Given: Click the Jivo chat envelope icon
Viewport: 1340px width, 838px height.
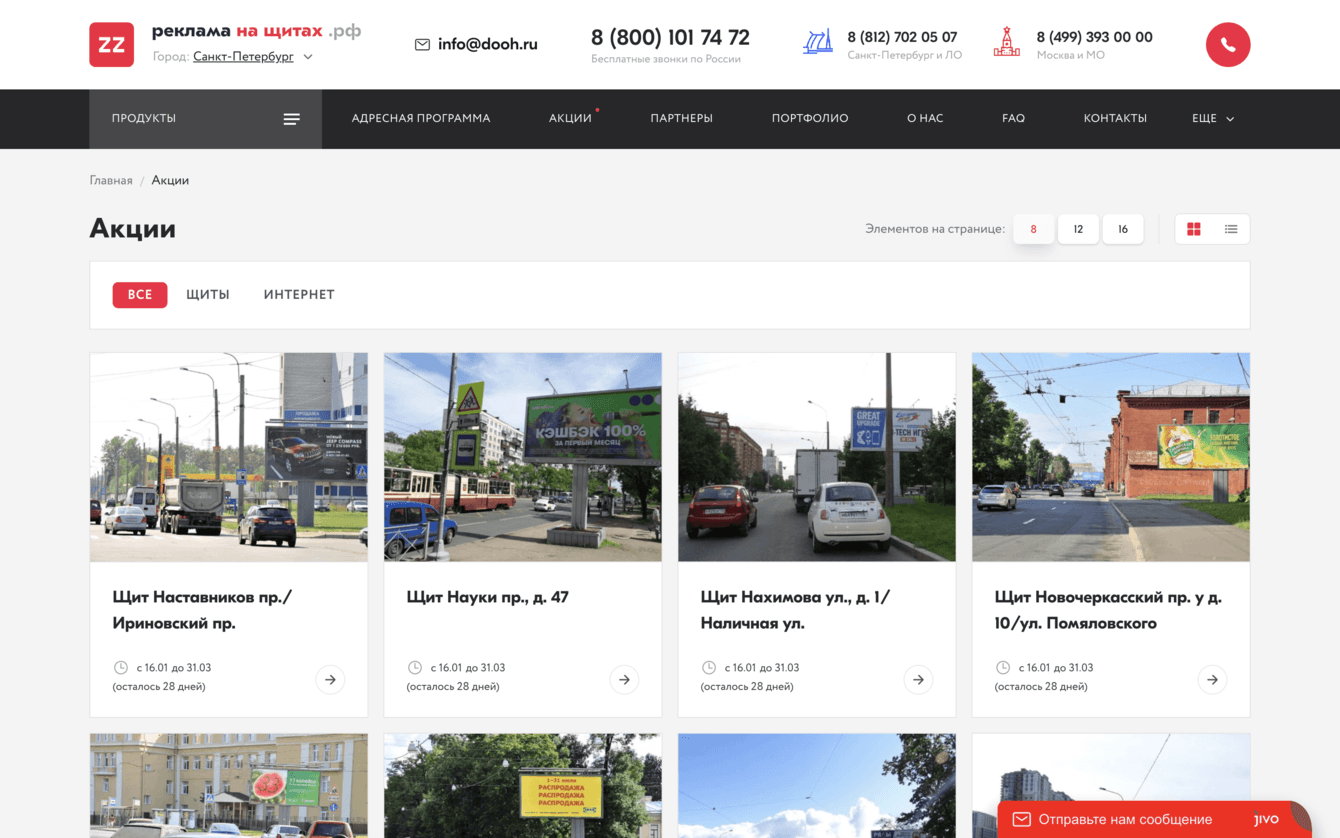Looking at the screenshot, I should click(1021, 820).
